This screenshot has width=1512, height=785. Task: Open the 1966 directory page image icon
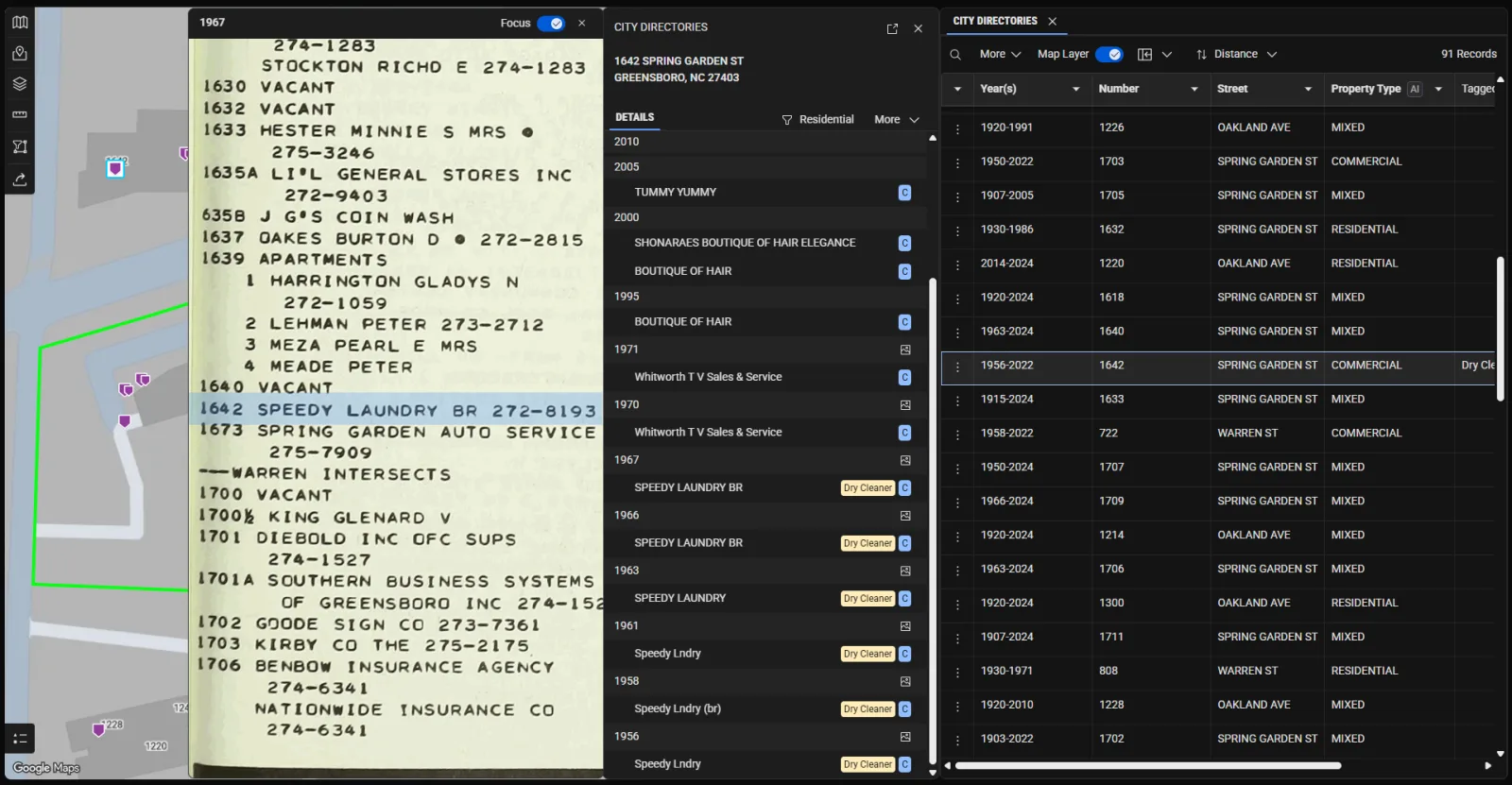click(905, 515)
